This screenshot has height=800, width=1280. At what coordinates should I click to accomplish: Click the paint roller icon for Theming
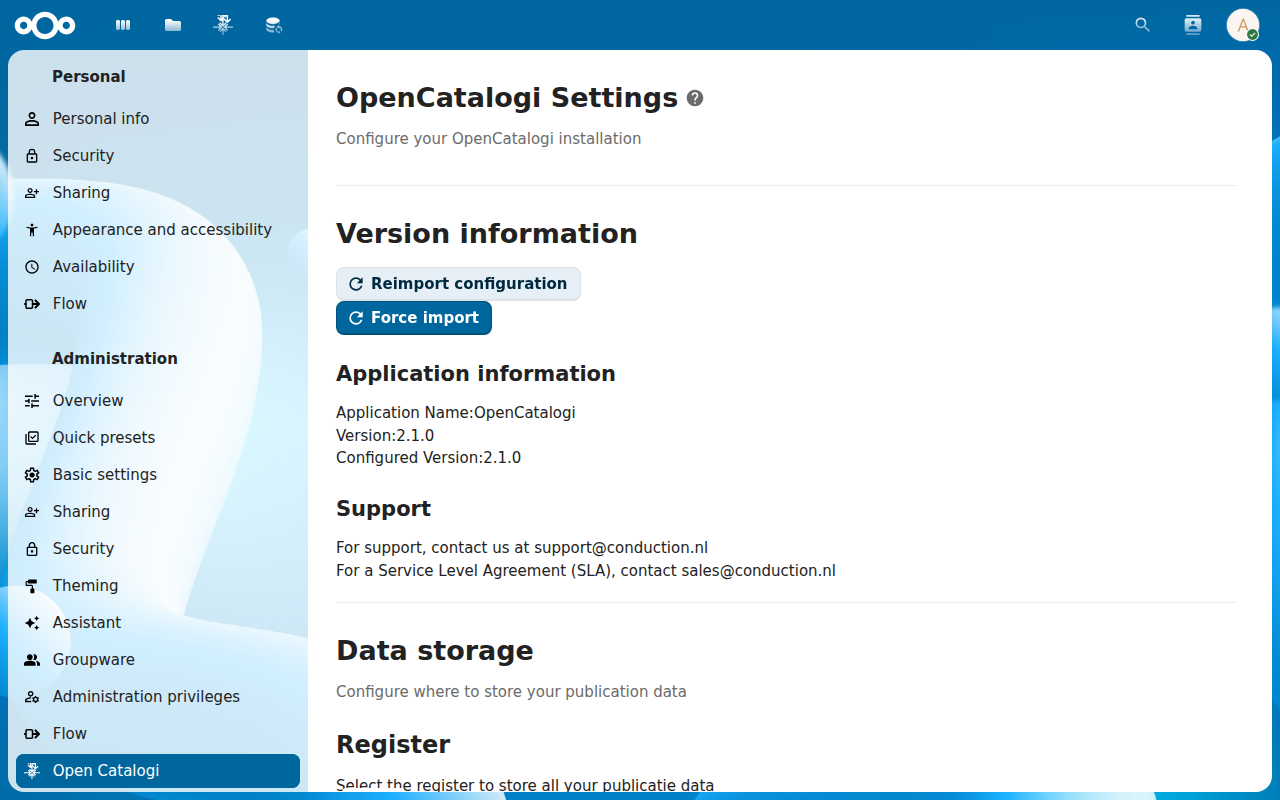point(32,586)
